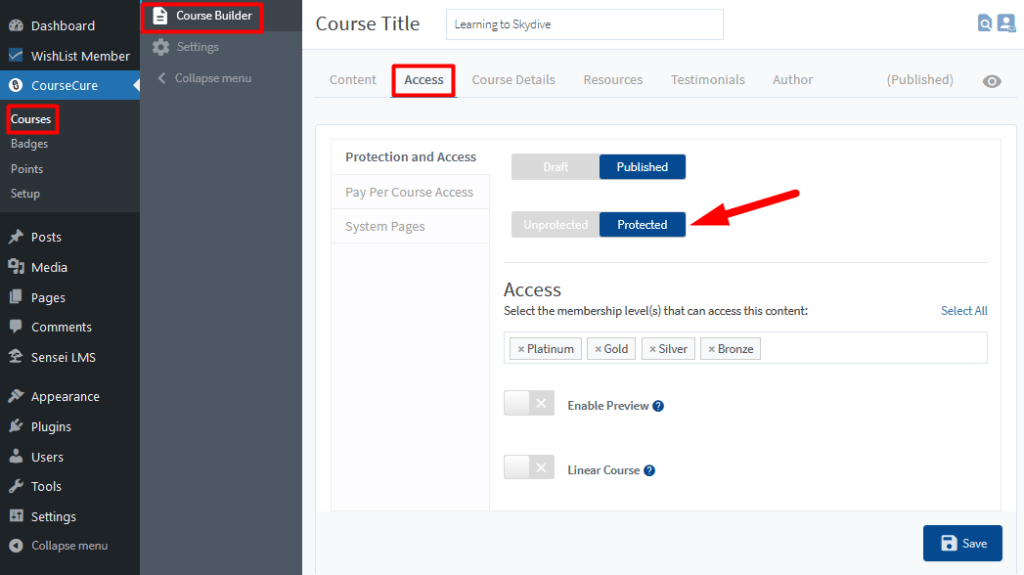Open Badges submenu item

point(29,144)
